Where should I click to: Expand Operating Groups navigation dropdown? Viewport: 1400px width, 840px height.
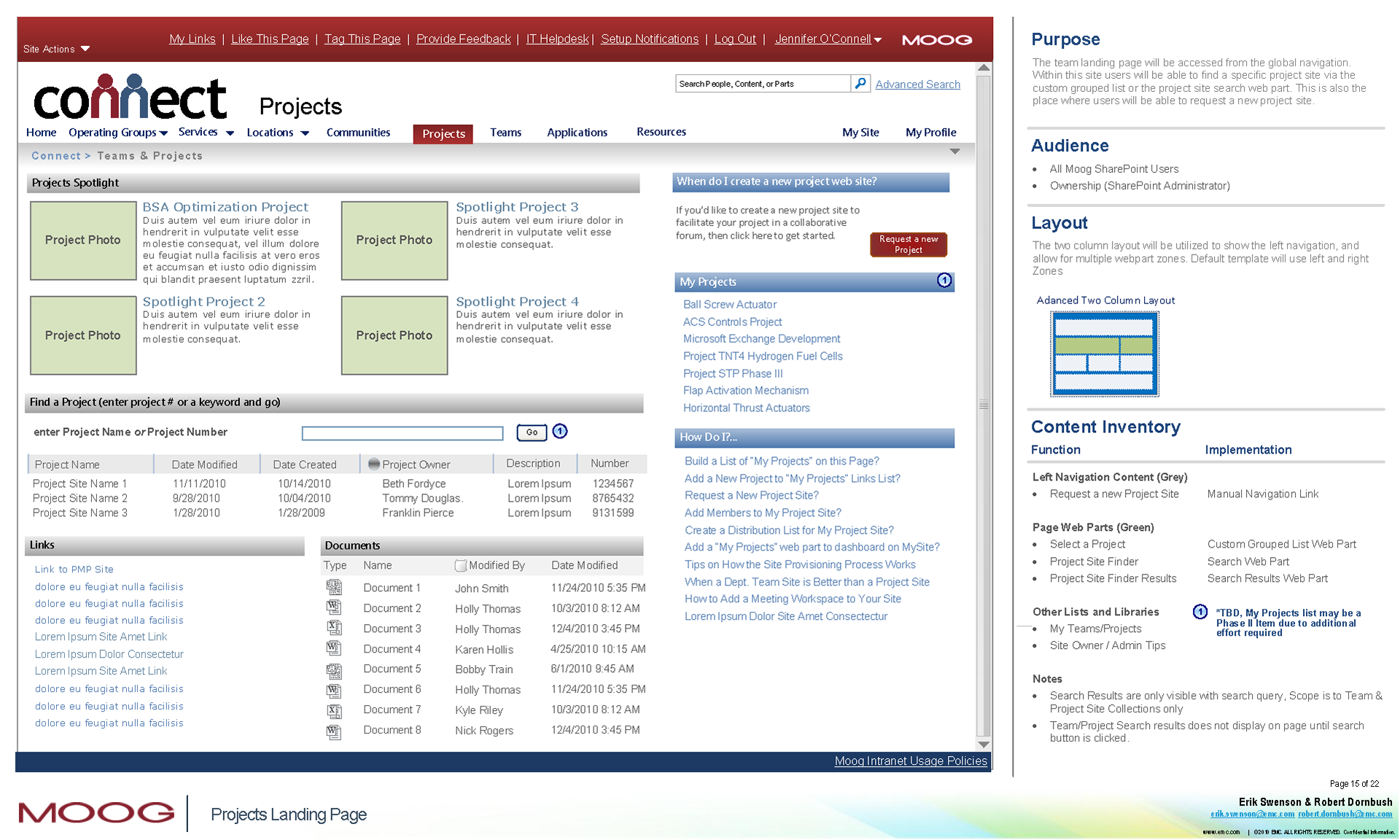coord(163,133)
